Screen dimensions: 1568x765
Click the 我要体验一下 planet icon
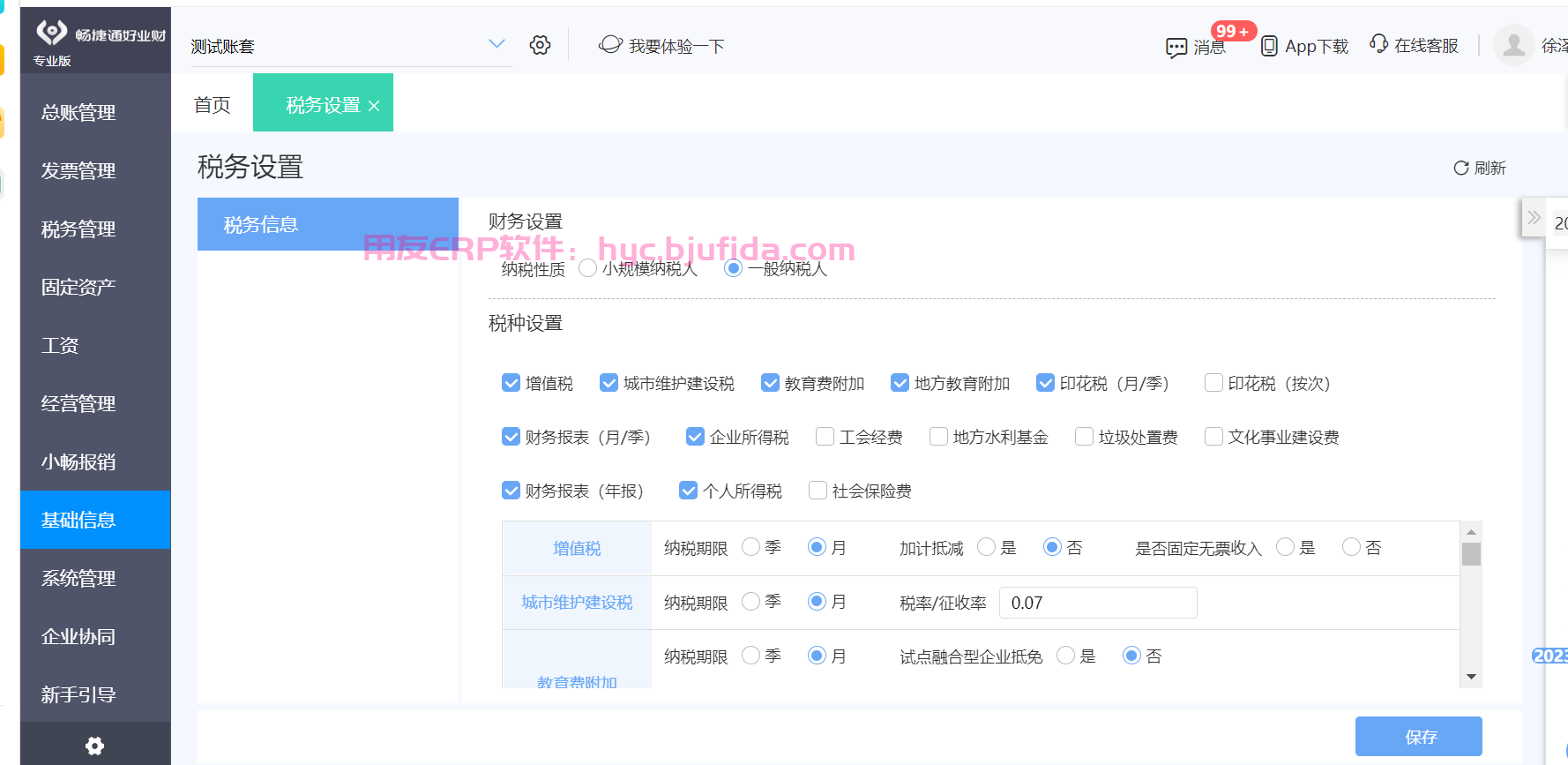pos(610,45)
